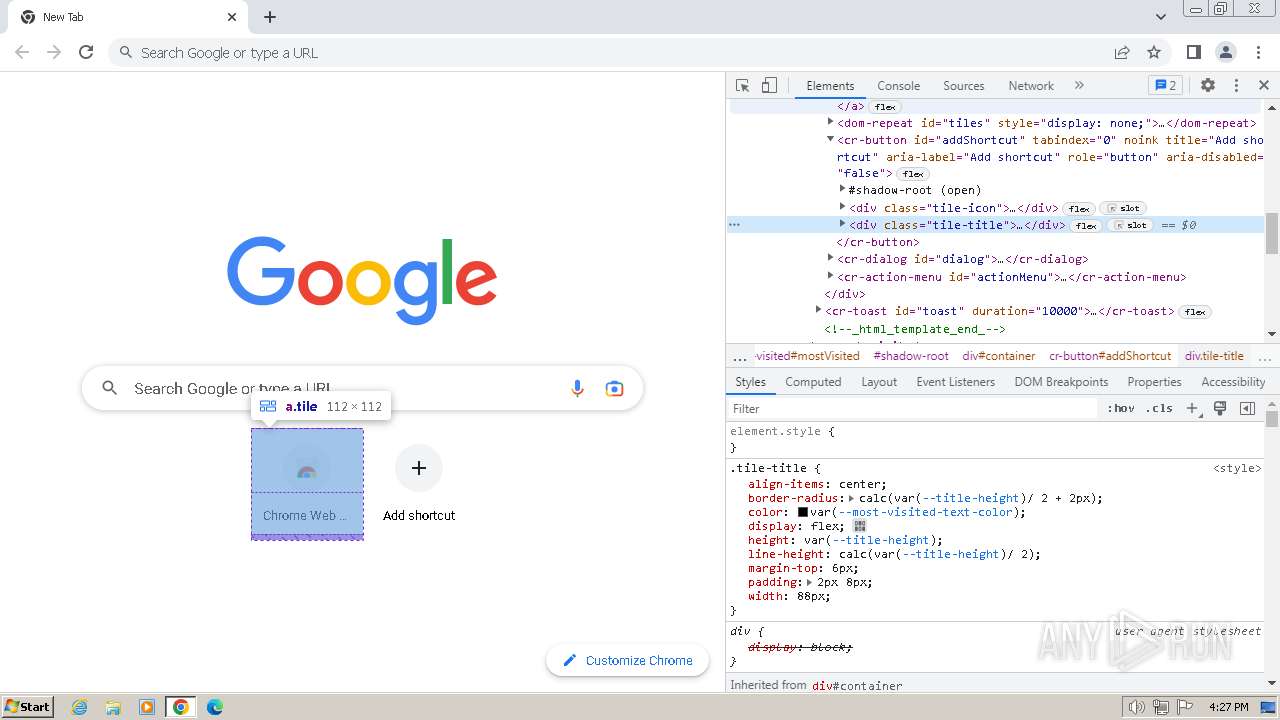Open Internet Explorer from the taskbar
Screen dimensions: 1280x720
(x=79, y=707)
